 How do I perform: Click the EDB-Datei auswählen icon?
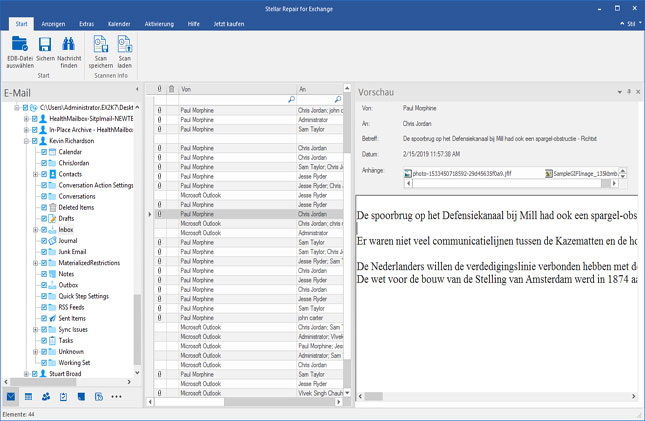[20, 43]
